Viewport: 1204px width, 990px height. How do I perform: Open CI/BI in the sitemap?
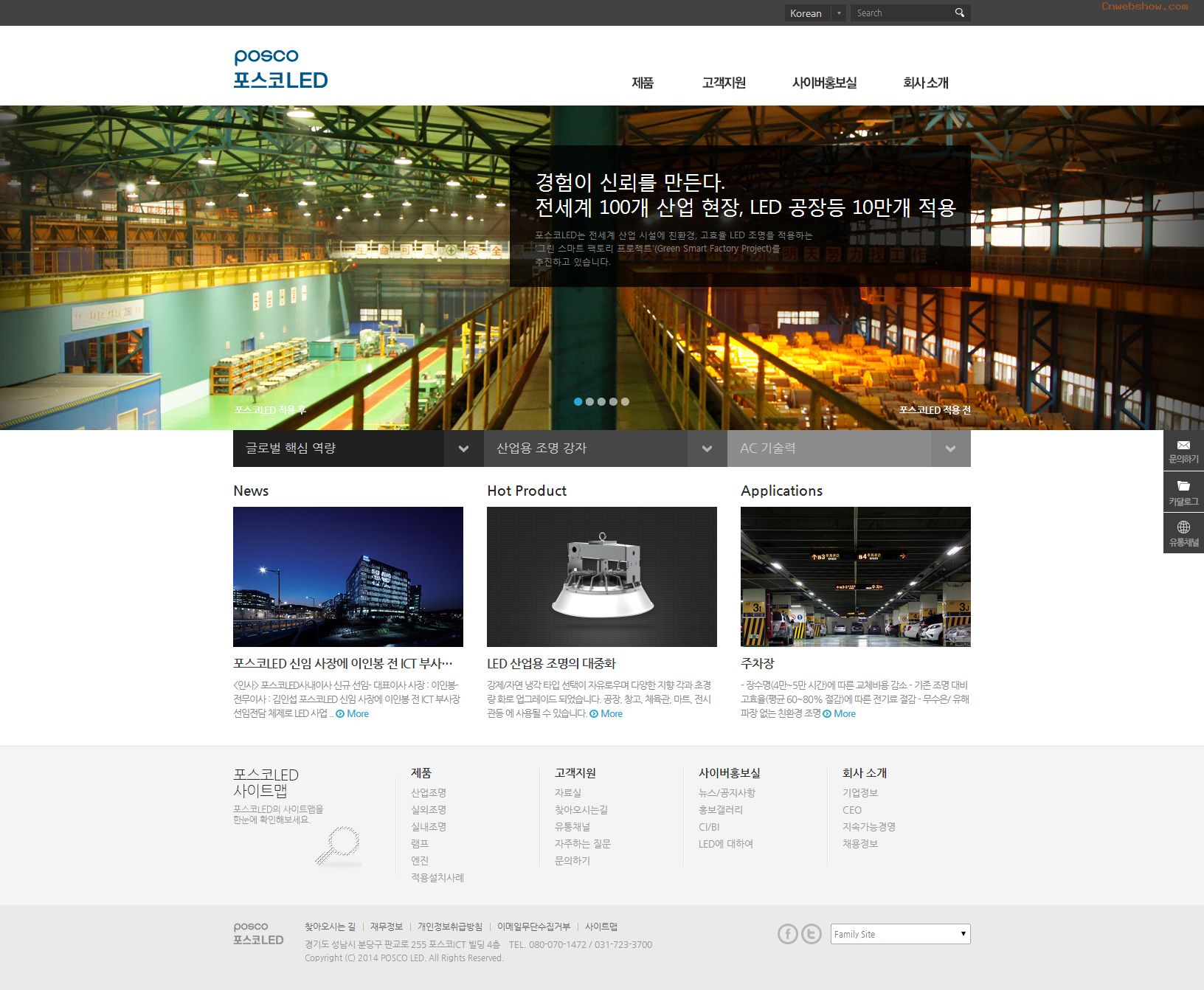tap(709, 827)
